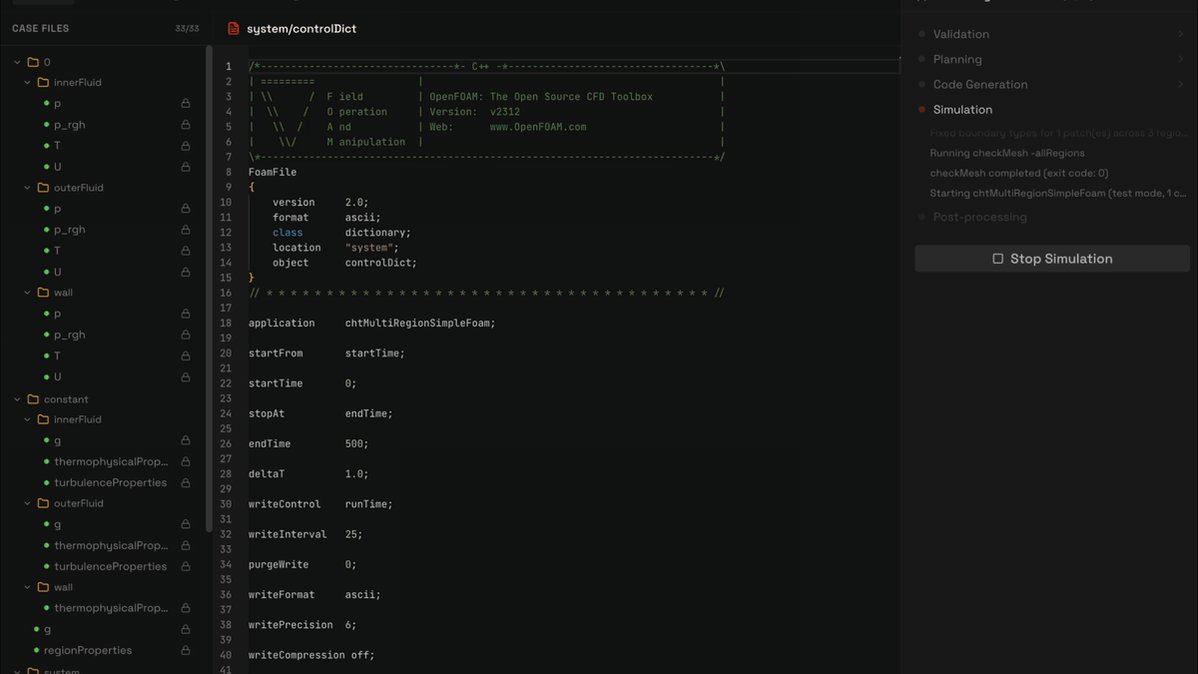1198x674 pixels.
Task: Expand the Planning step chevron
Action: pos(1180,59)
